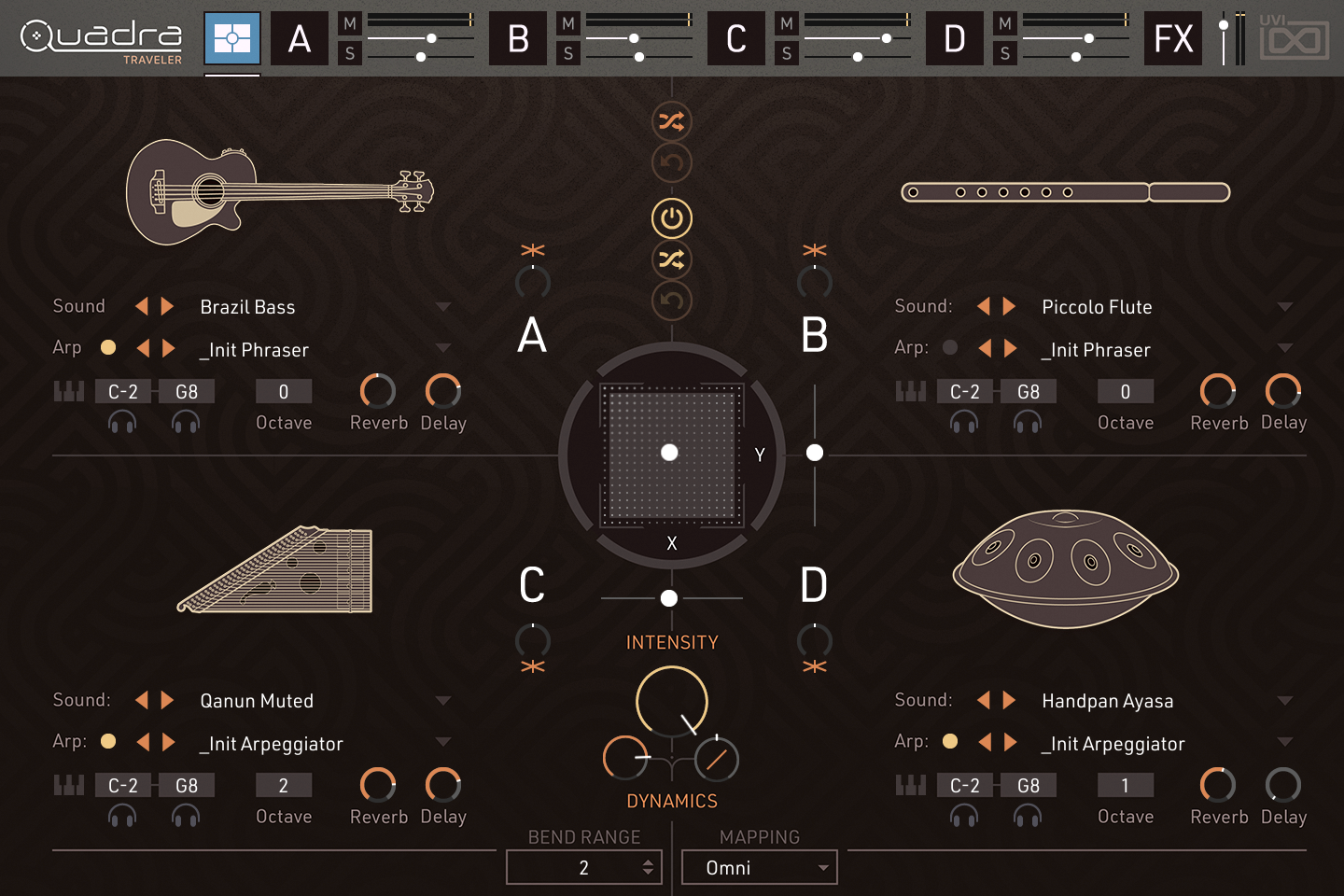Click the top shuffle randomize icon
Screen dimensions: 1344x896
pyautogui.click(x=671, y=121)
